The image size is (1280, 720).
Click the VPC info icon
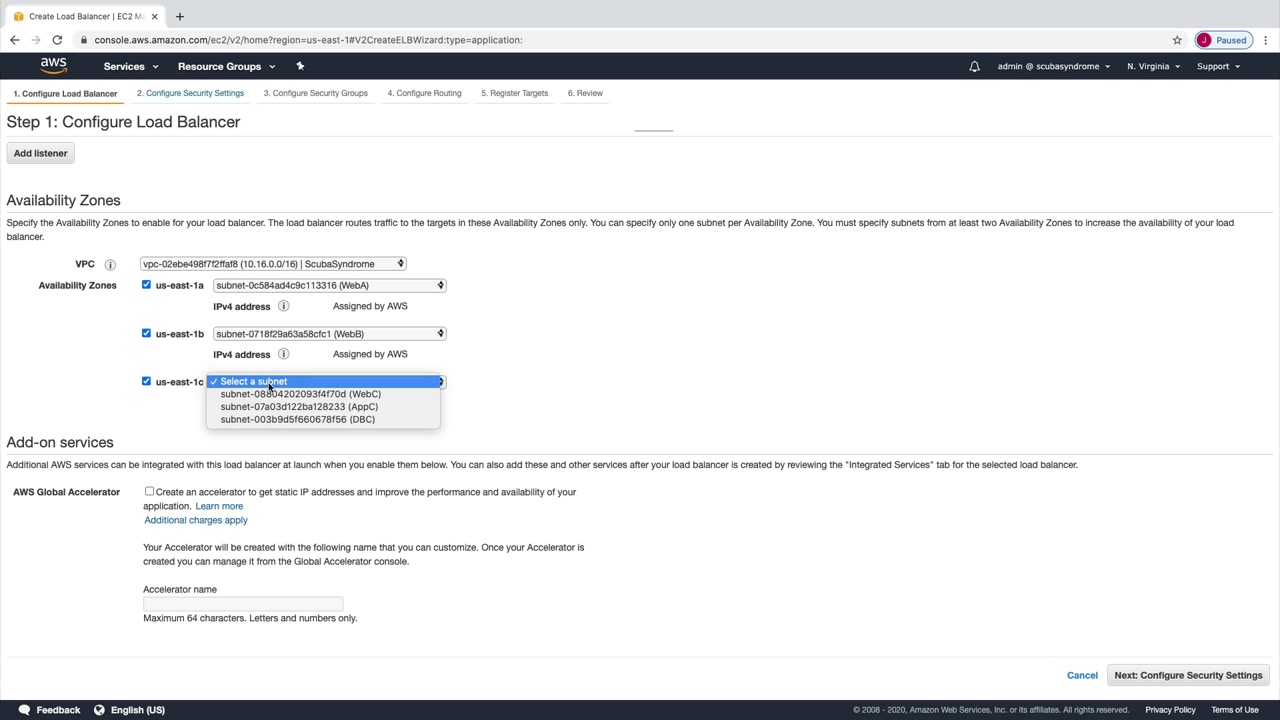(110, 265)
